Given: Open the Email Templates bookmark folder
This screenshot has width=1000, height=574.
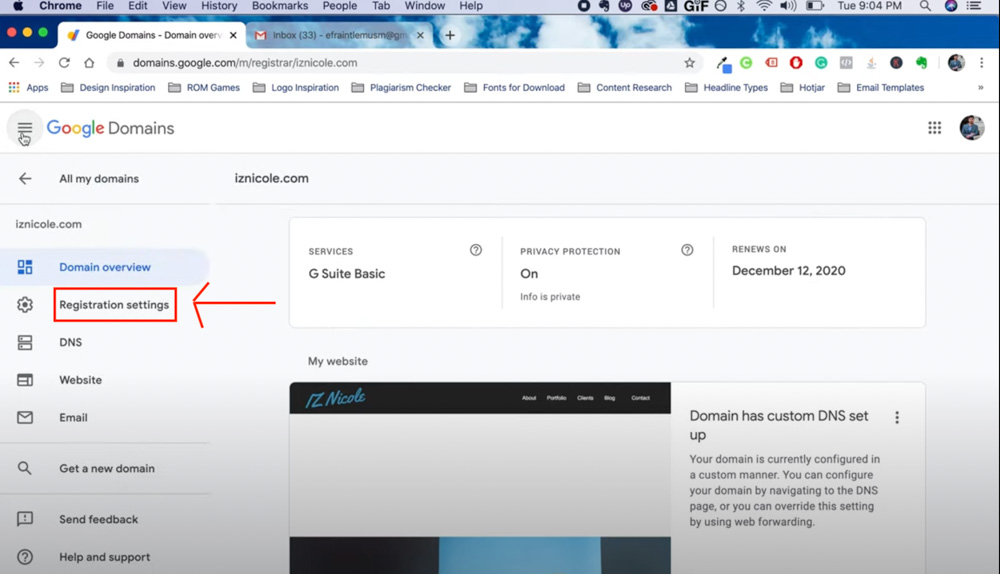Looking at the screenshot, I should (x=881, y=87).
